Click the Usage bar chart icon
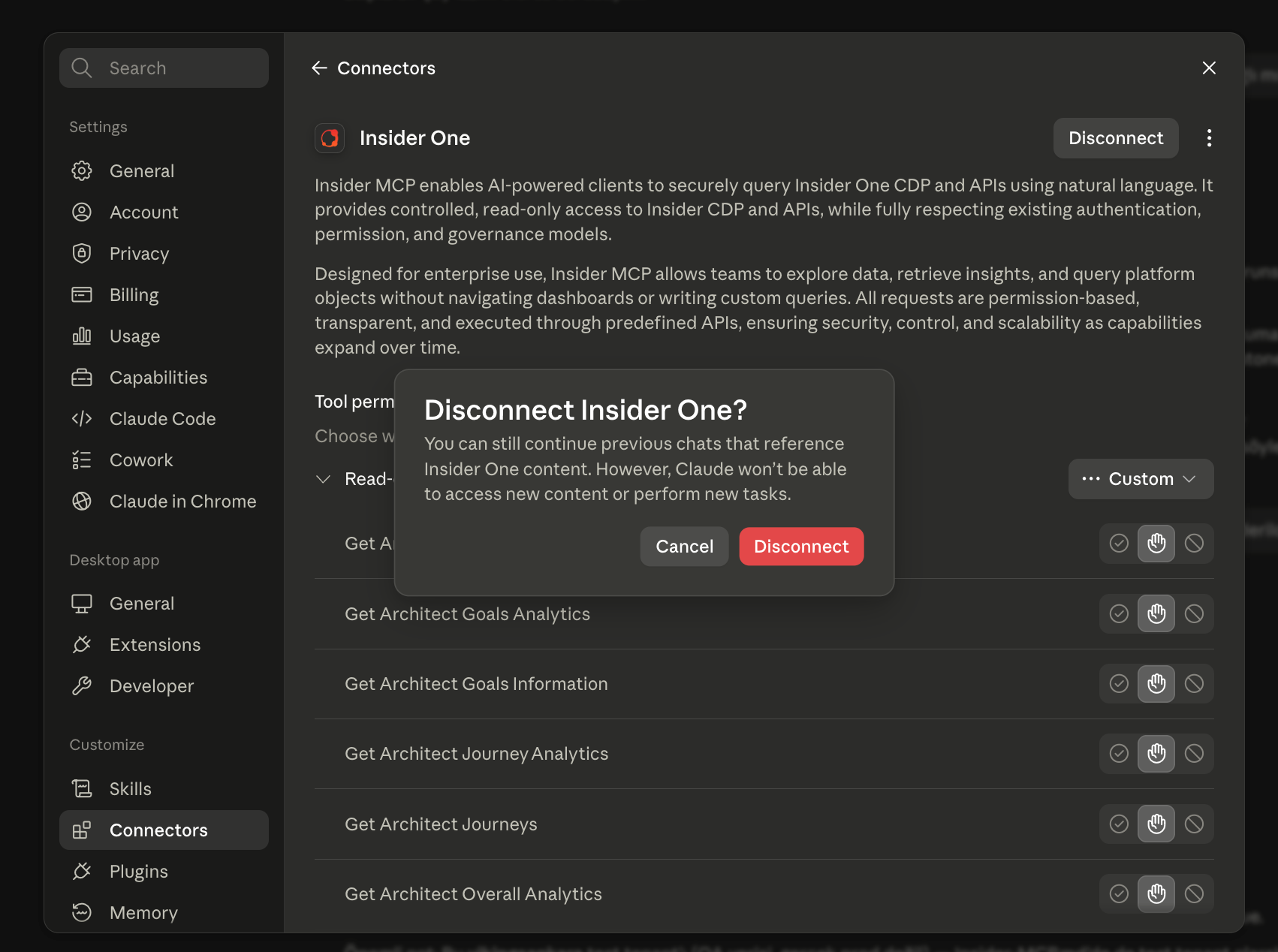Screen dimensions: 1278x952 tap(82, 336)
